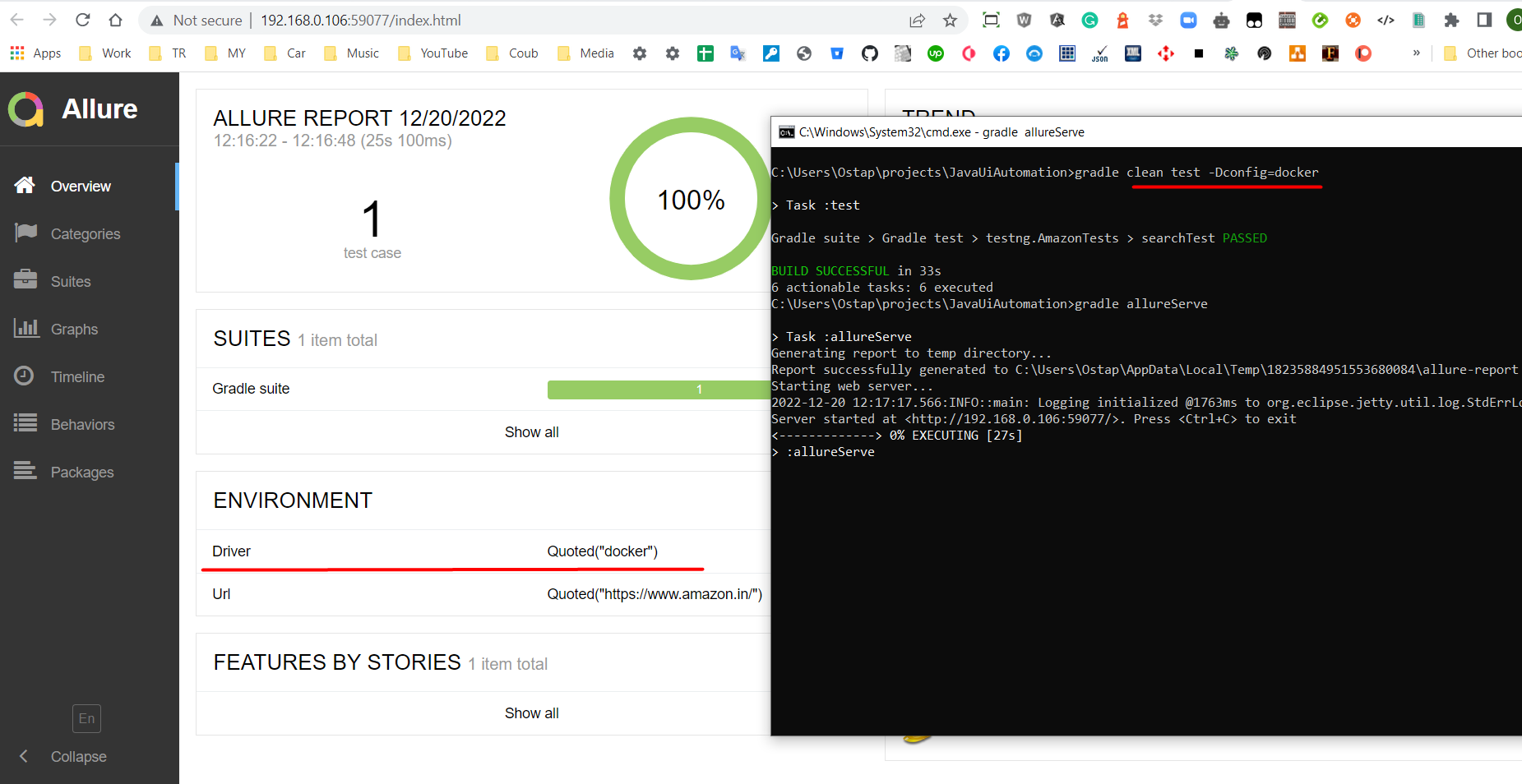The width and height of the screenshot is (1522, 784).
Task: Show more bookmarks with chevron
Action: (1416, 53)
